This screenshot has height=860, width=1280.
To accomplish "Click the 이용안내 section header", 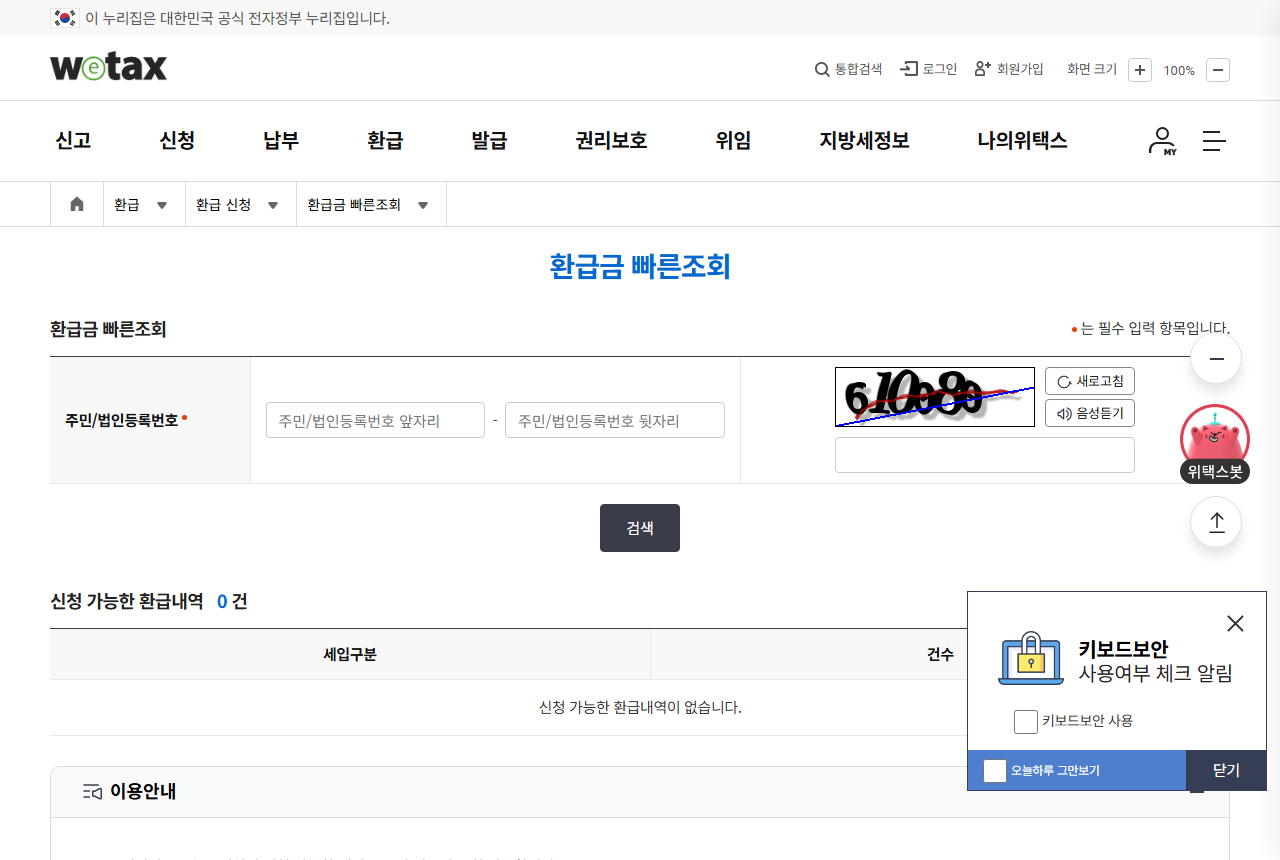I will point(640,792).
